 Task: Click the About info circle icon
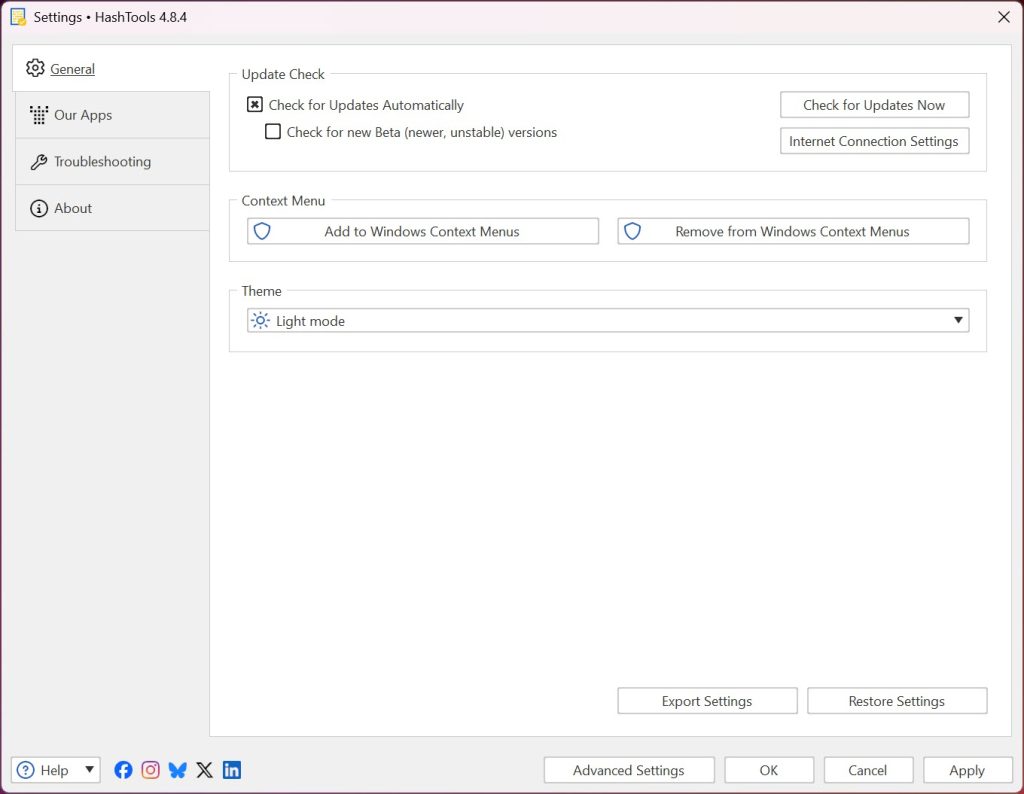(x=39, y=208)
